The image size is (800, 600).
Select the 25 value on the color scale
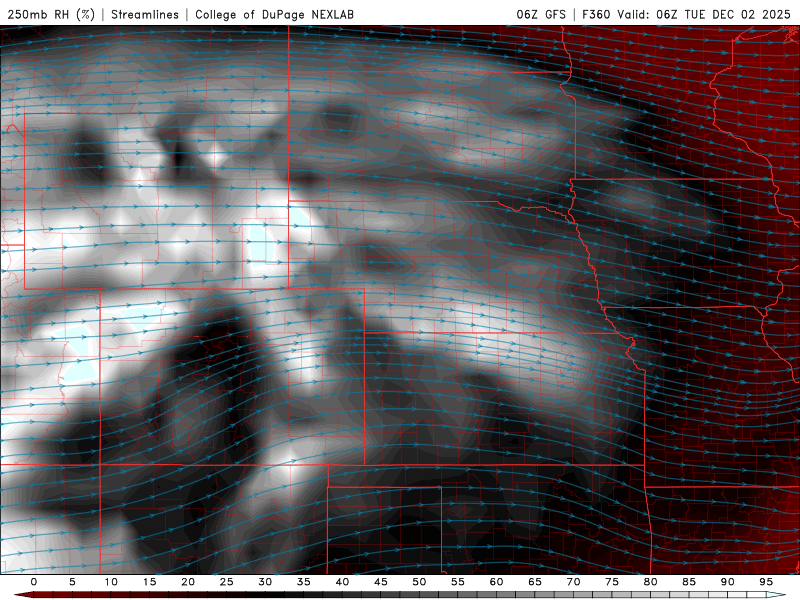(x=227, y=582)
